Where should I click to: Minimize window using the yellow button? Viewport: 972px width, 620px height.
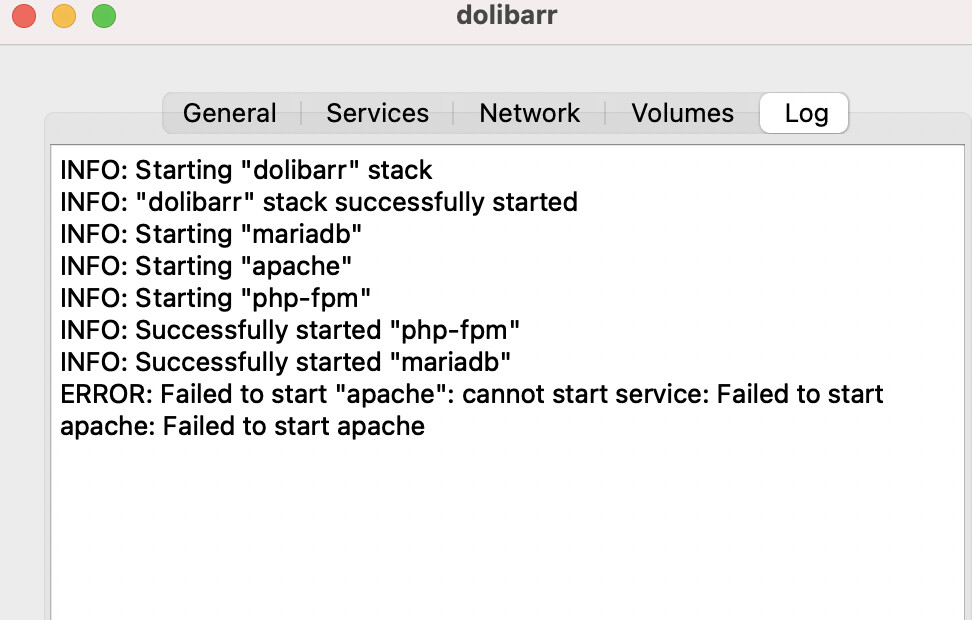pyautogui.click(x=64, y=16)
